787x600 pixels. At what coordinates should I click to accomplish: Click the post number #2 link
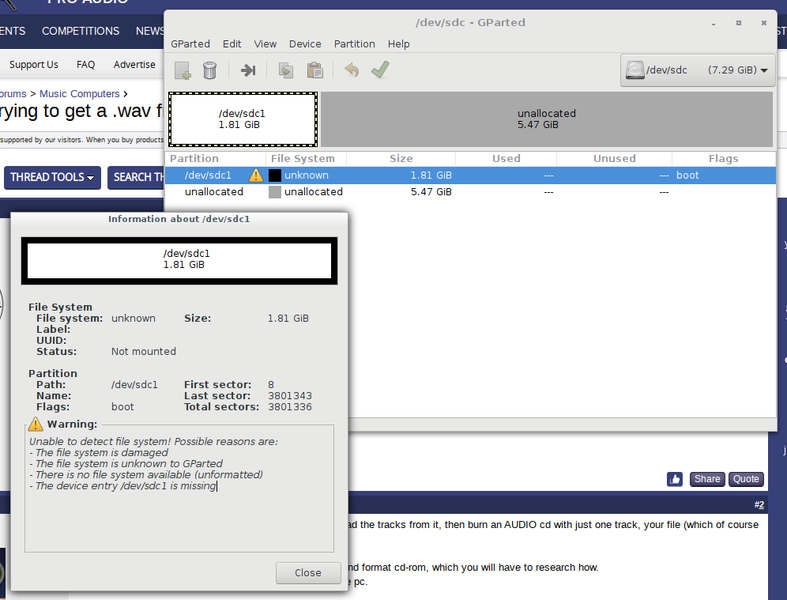pos(759,505)
